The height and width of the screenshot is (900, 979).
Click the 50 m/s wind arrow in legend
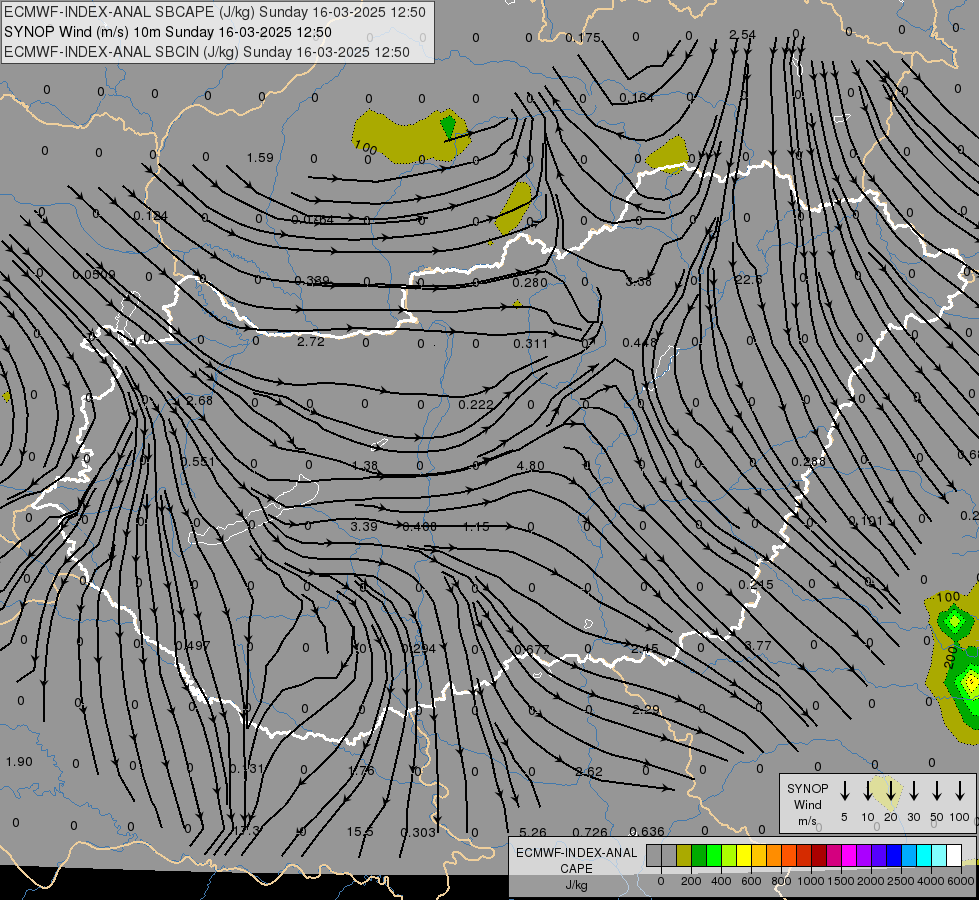[x=937, y=791]
